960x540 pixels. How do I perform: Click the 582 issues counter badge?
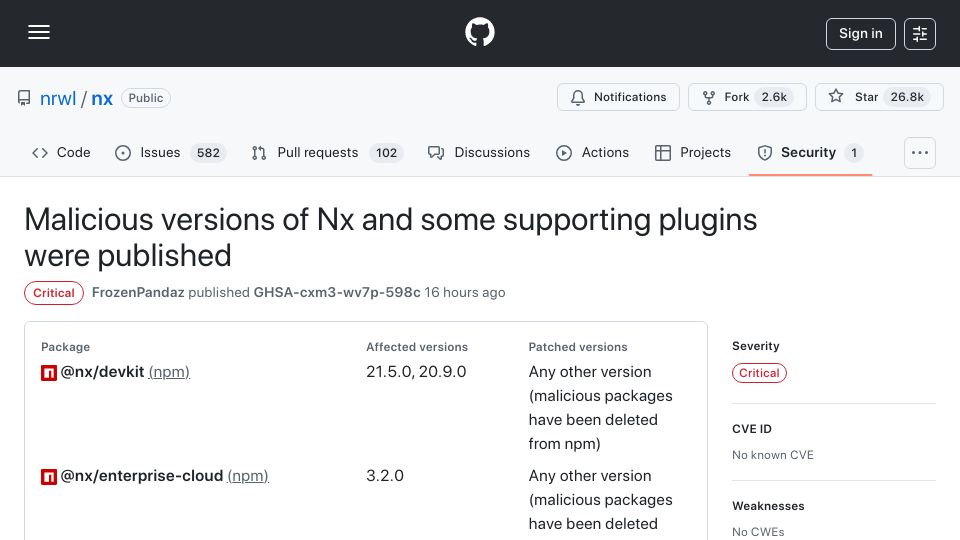click(208, 152)
